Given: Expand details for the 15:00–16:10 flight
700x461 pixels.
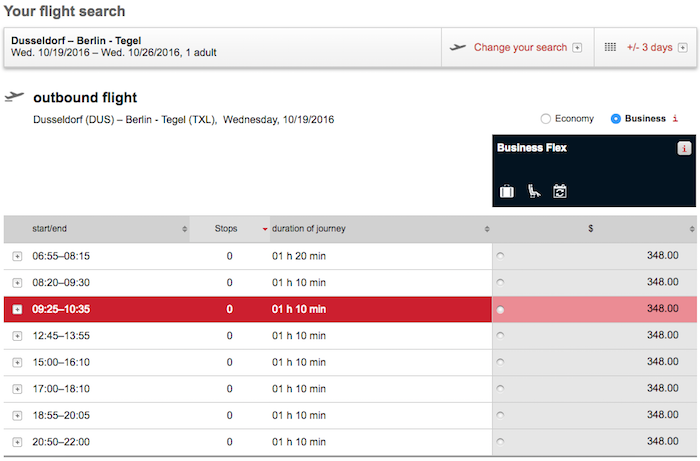Looking at the screenshot, I should tap(17, 362).
